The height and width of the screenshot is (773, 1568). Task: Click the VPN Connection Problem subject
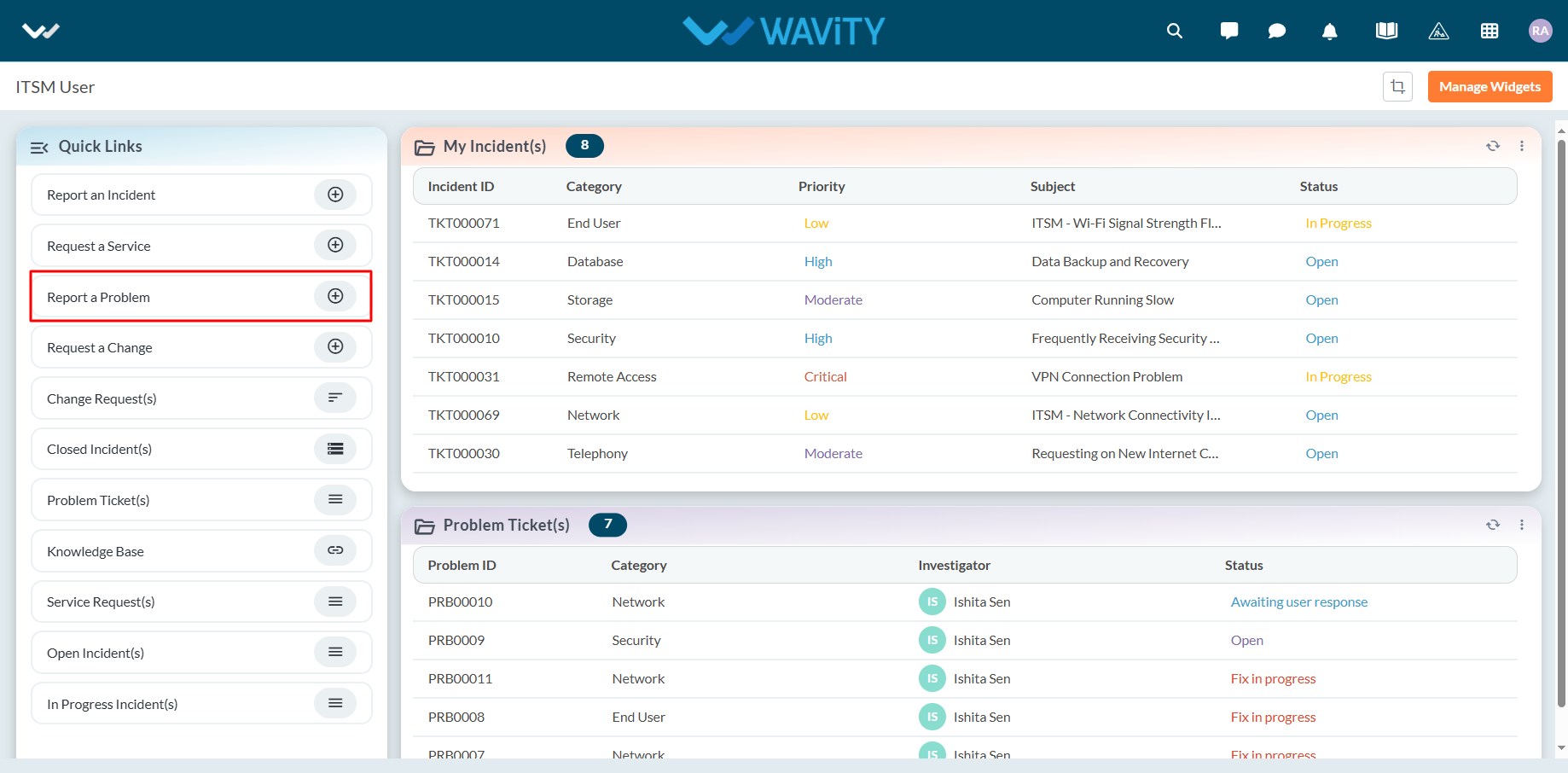pyautogui.click(x=1106, y=377)
